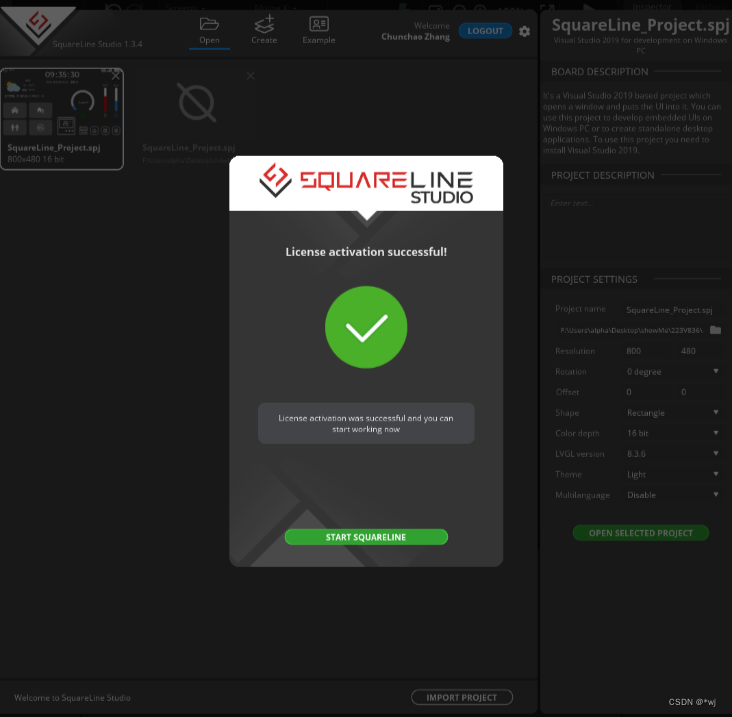Click the License activation successful heading
Viewport: 732px width, 717px height.
[366, 252]
